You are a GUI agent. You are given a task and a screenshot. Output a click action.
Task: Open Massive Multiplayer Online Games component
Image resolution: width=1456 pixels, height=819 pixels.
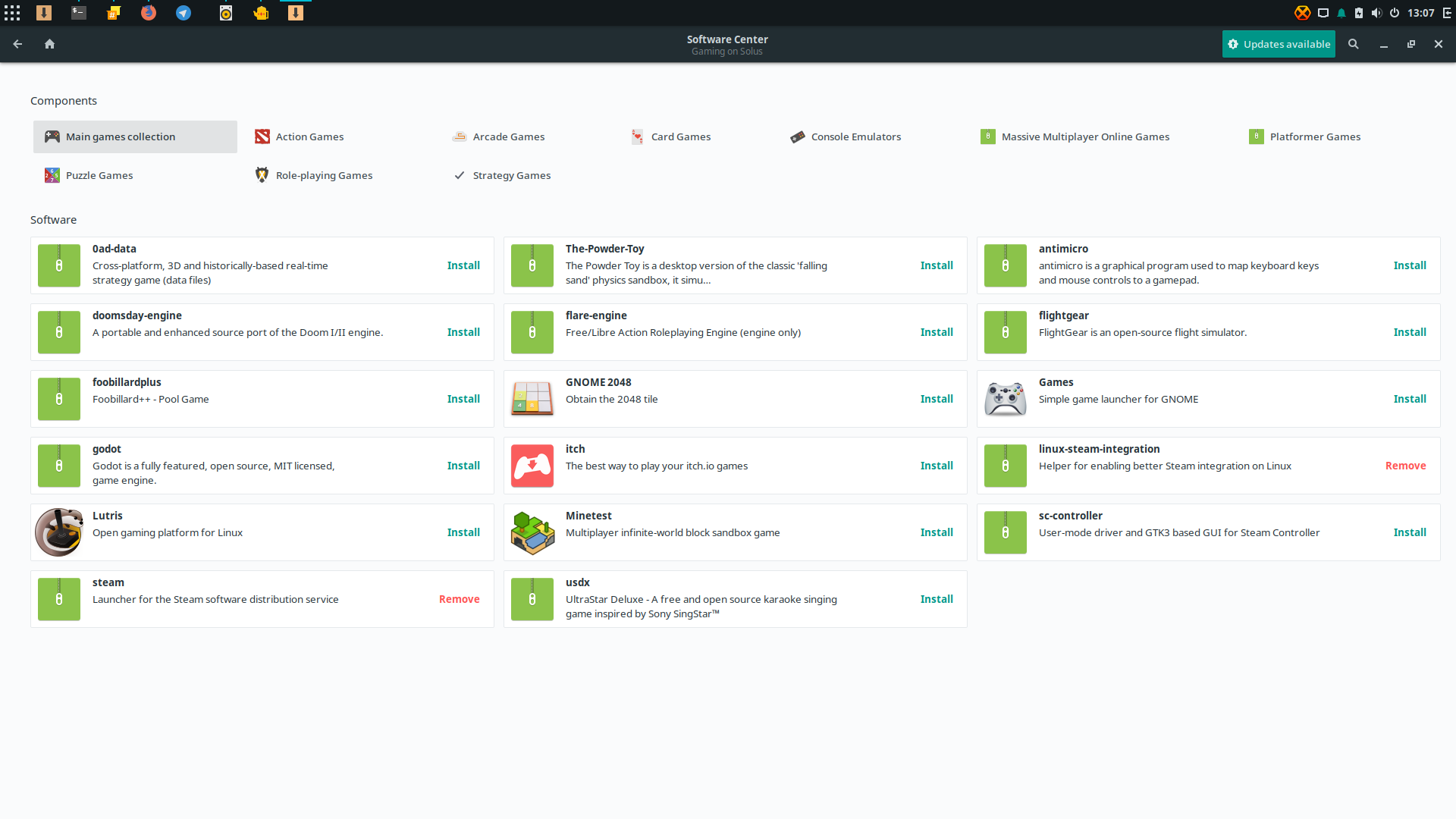(1075, 136)
